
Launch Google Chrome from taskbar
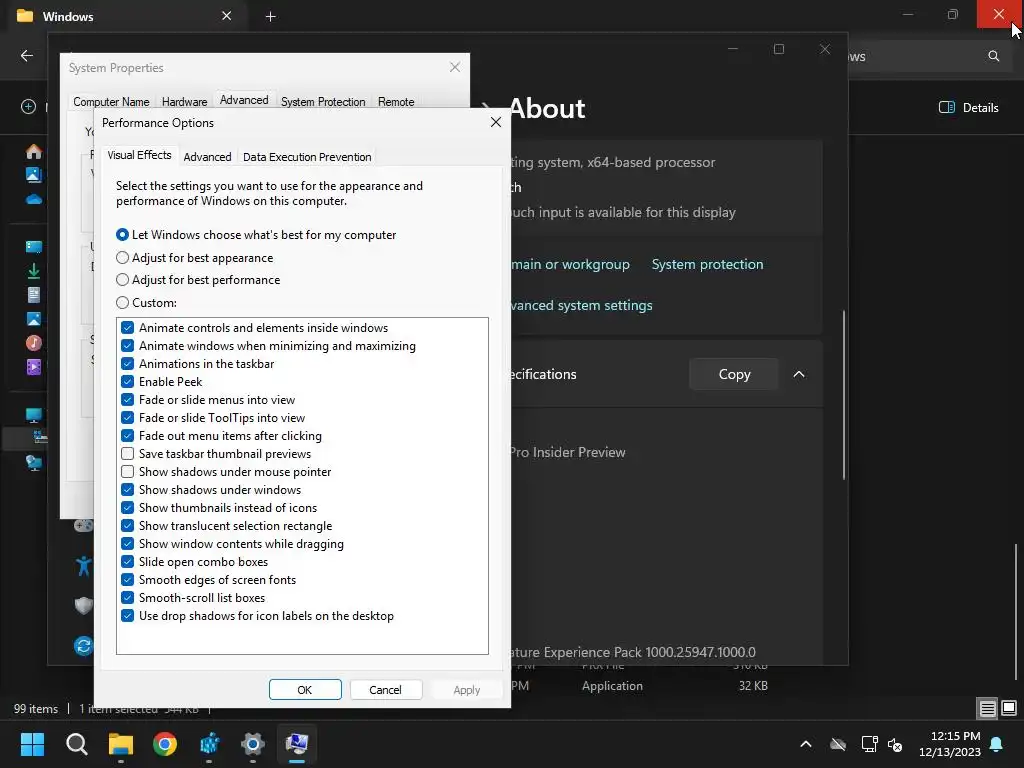pos(165,744)
